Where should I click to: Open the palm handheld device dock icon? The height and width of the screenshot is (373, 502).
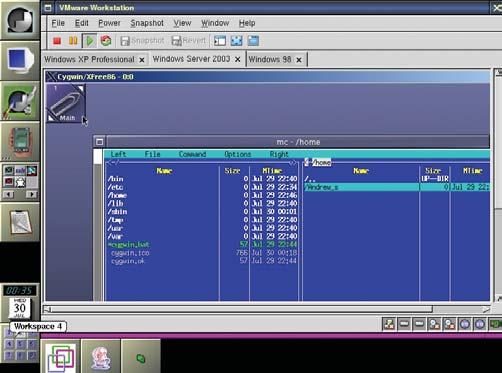point(20,142)
